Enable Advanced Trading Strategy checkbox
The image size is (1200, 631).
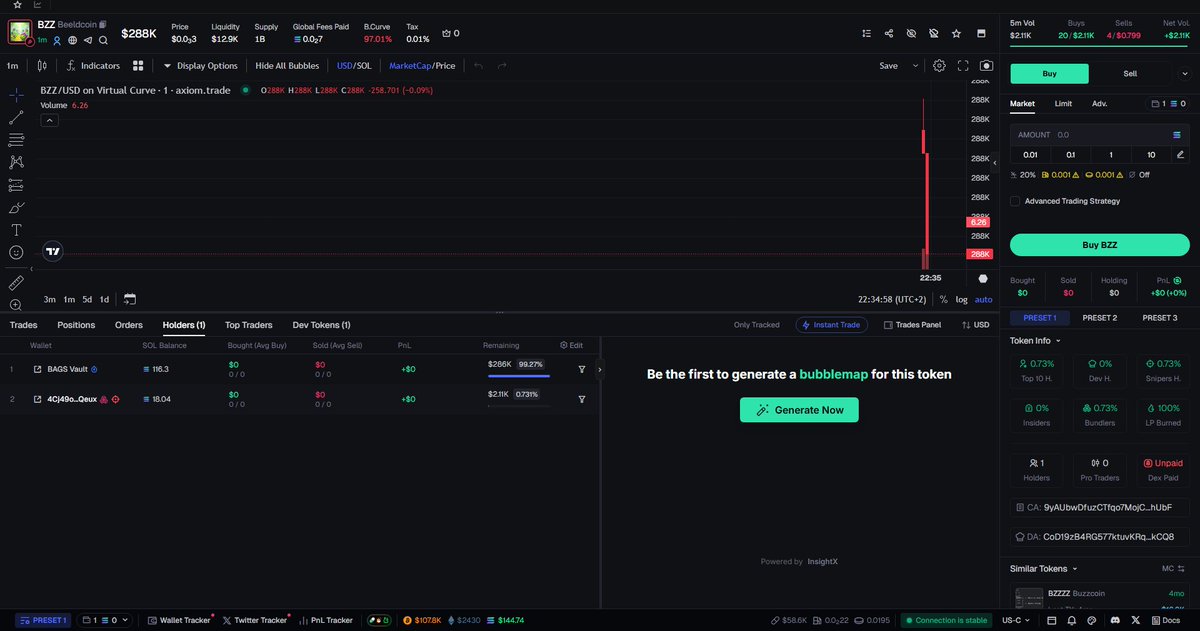(1015, 201)
